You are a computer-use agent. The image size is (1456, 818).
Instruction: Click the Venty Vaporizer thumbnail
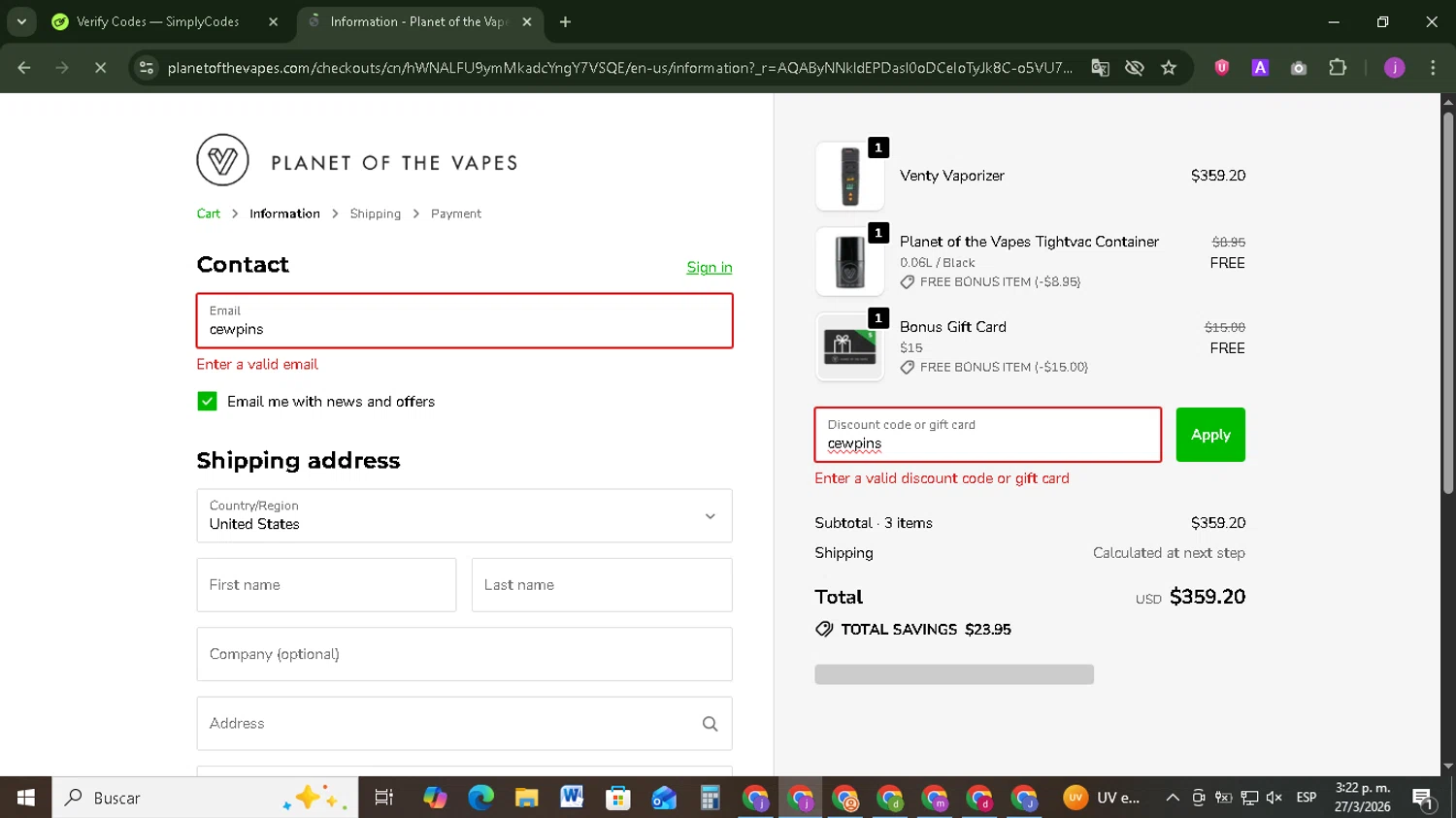pyautogui.click(x=849, y=176)
